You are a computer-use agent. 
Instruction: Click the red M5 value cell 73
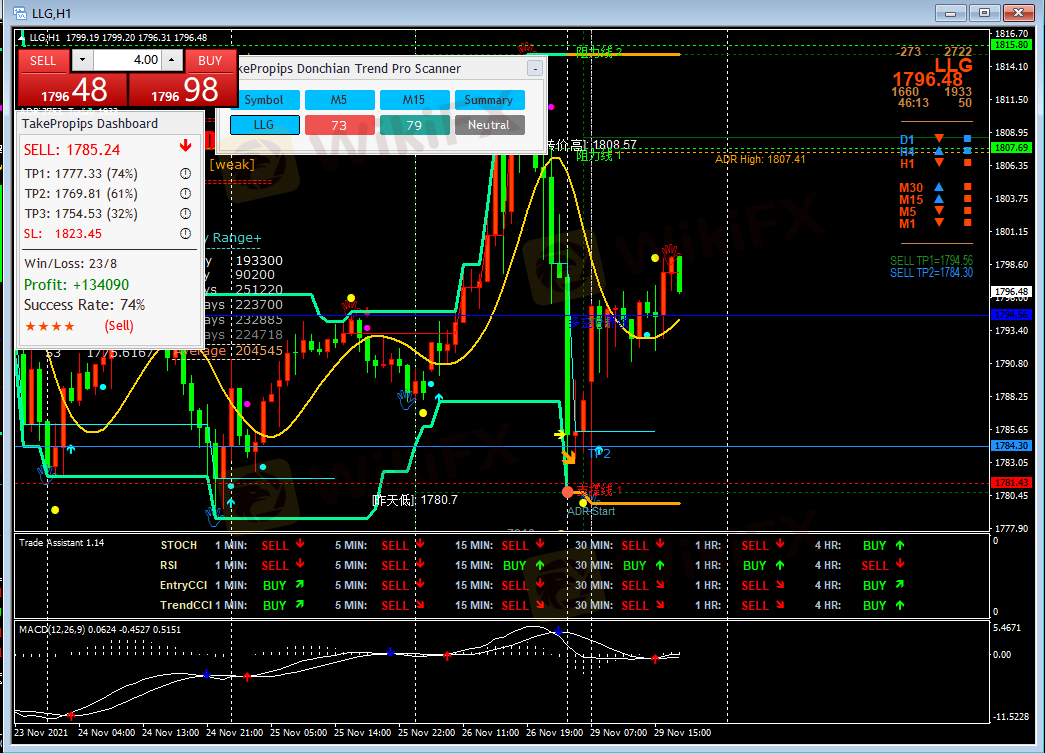click(x=339, y=125)
